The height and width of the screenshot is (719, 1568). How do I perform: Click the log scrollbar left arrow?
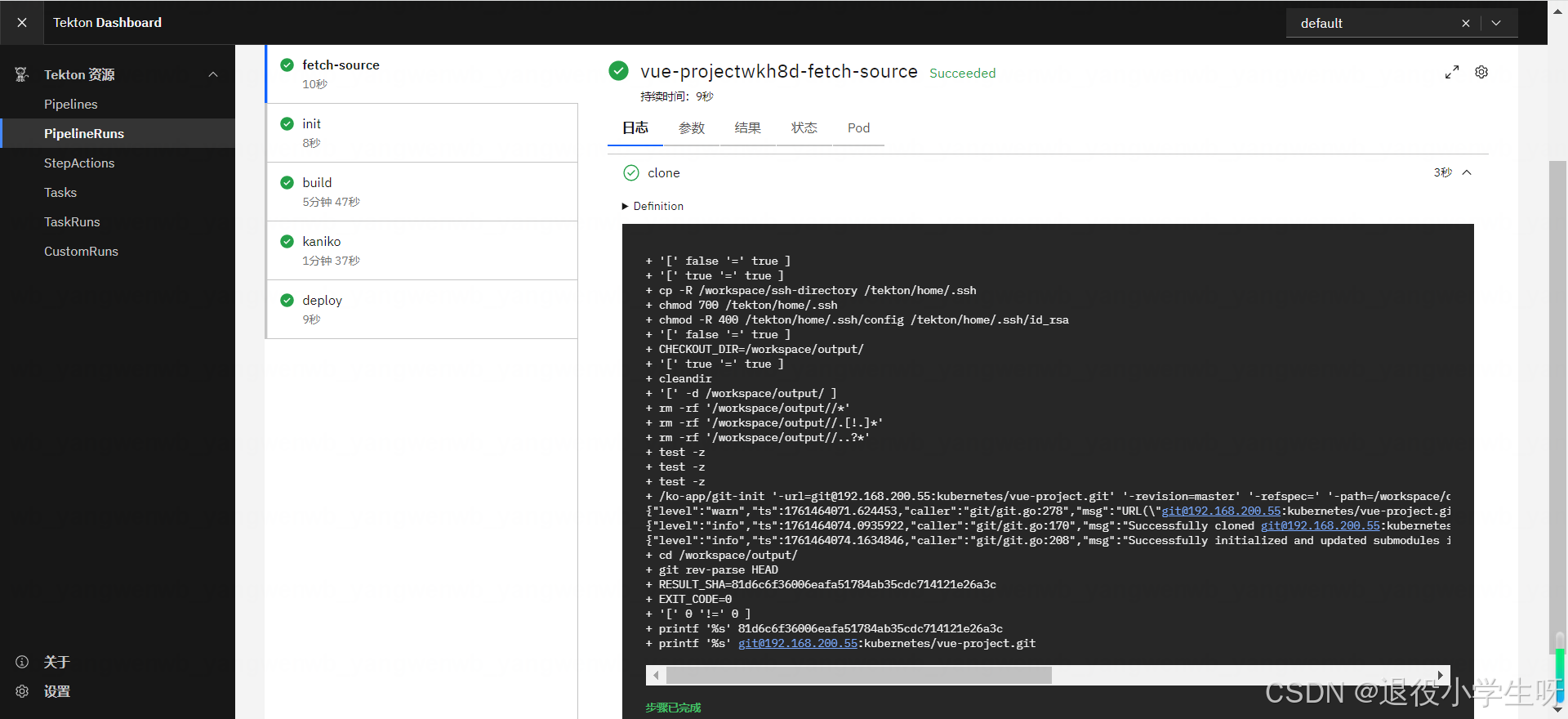pyautogui.click(x=656, y=675)
